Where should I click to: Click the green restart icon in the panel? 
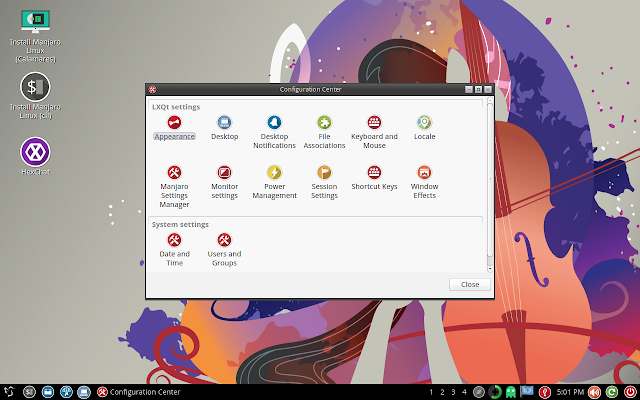click(x=612, y=392)
